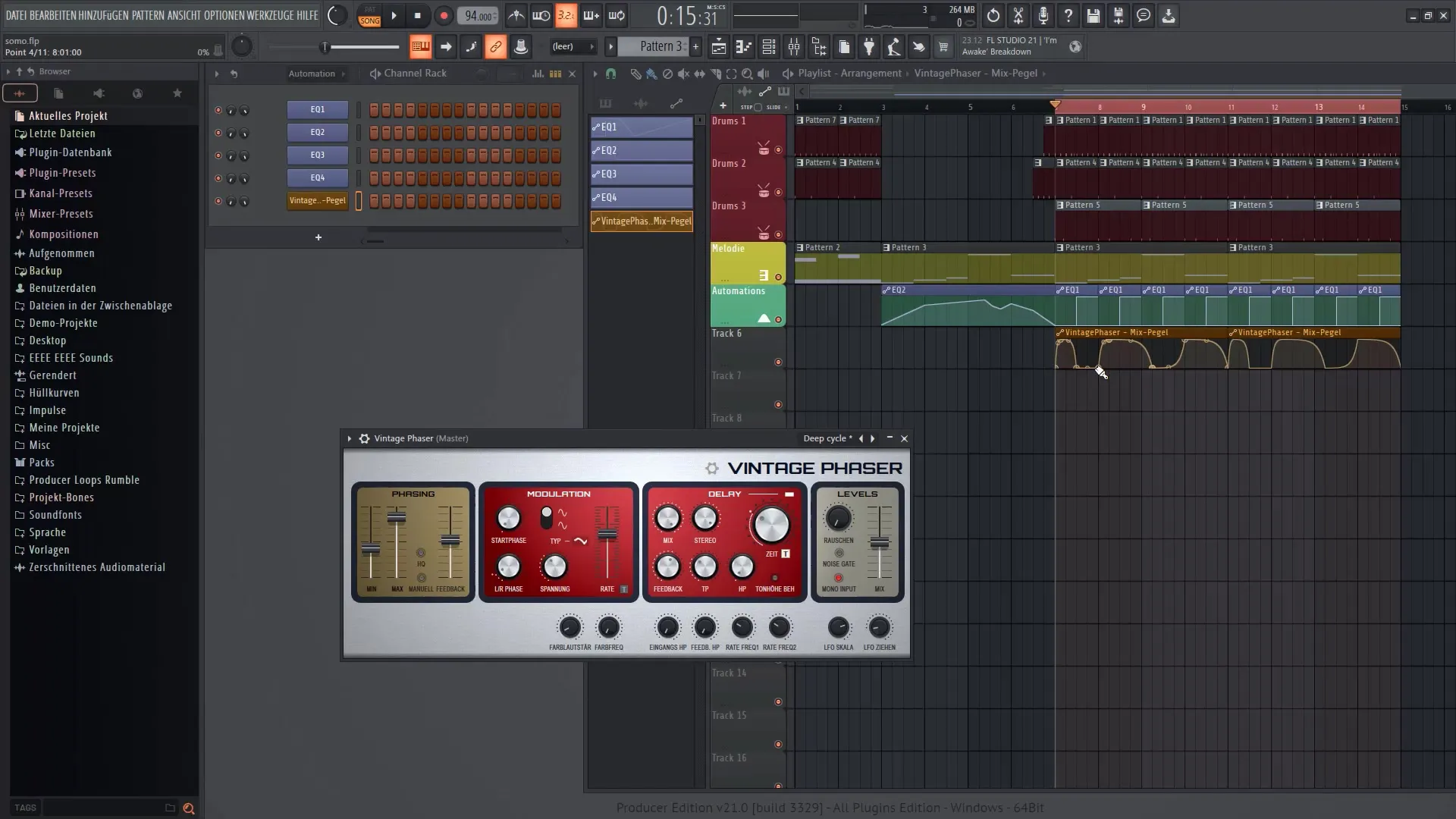Open Channel Rack step sequencer icon
The height and width of the screenshot is (819, 1456).
(555, 74)
